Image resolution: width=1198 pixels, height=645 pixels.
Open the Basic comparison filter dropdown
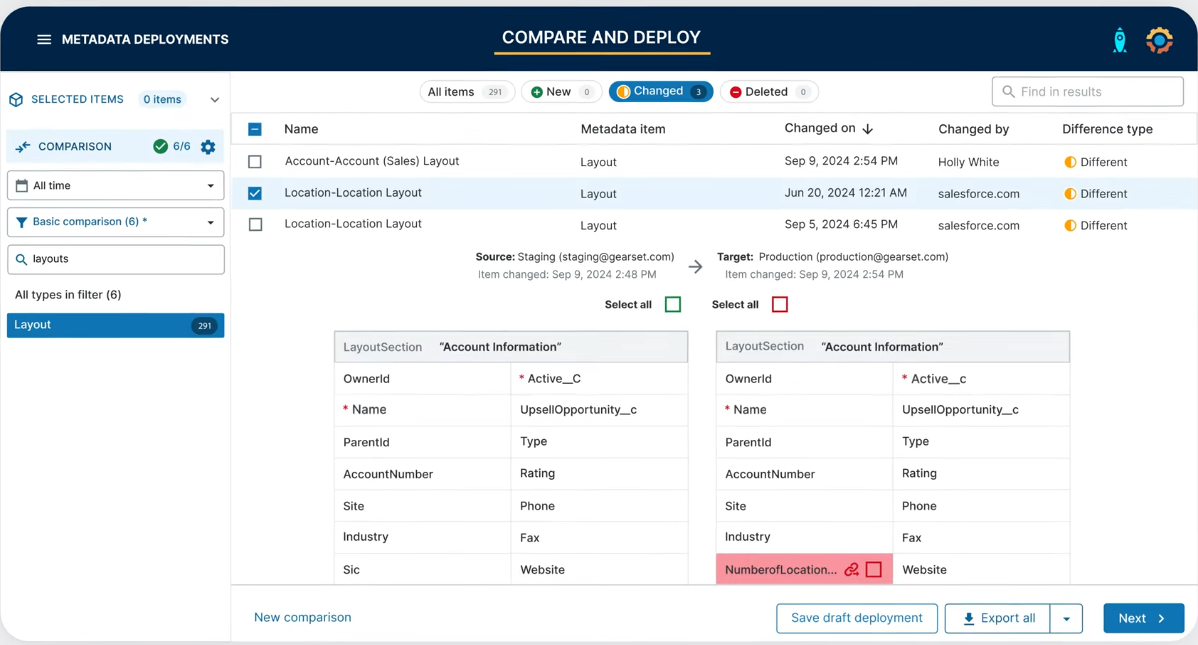point(116,222)
